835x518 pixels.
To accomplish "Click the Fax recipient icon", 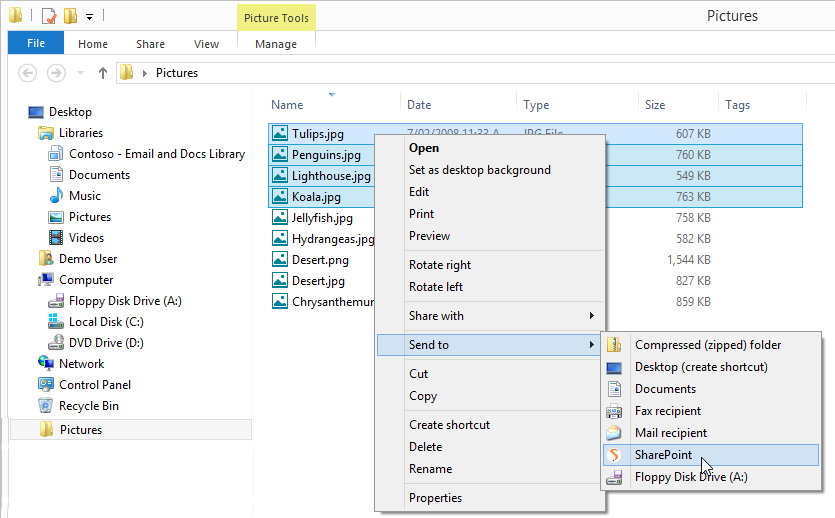I will [x=614, y=411].
